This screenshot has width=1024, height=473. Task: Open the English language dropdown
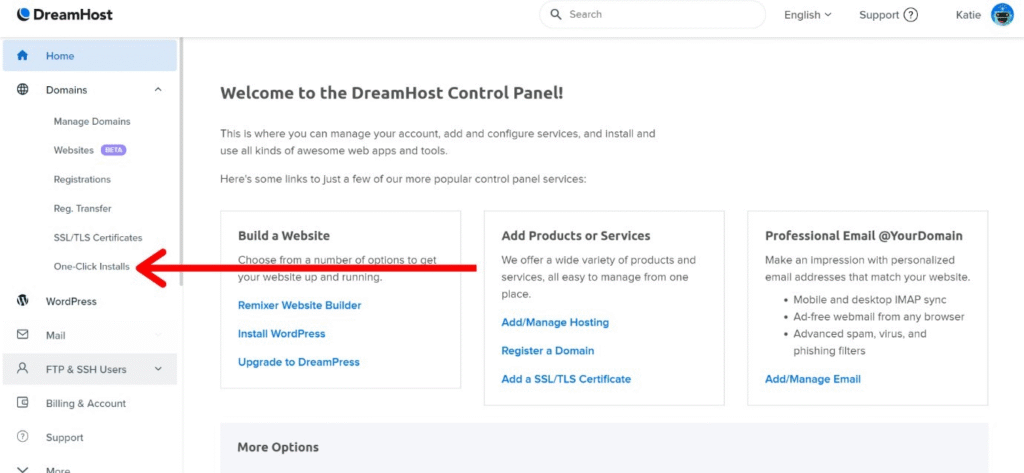808,15
